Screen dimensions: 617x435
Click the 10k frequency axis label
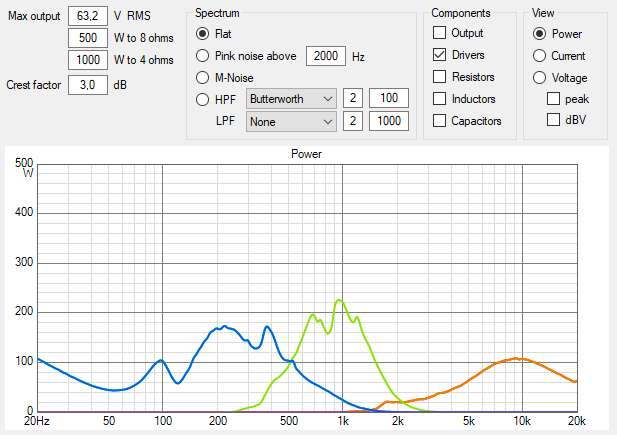click(522, 421)
